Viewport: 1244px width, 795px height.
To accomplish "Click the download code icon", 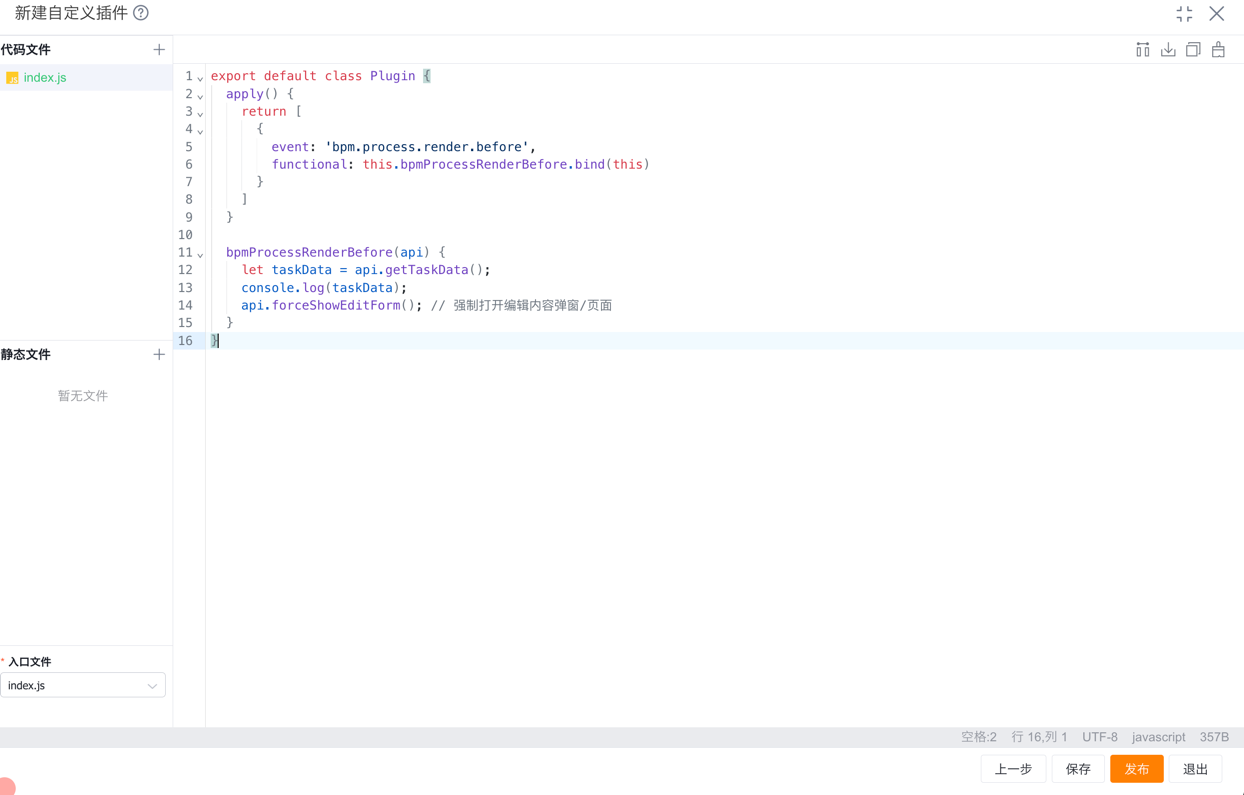I will coord(1168,50).
